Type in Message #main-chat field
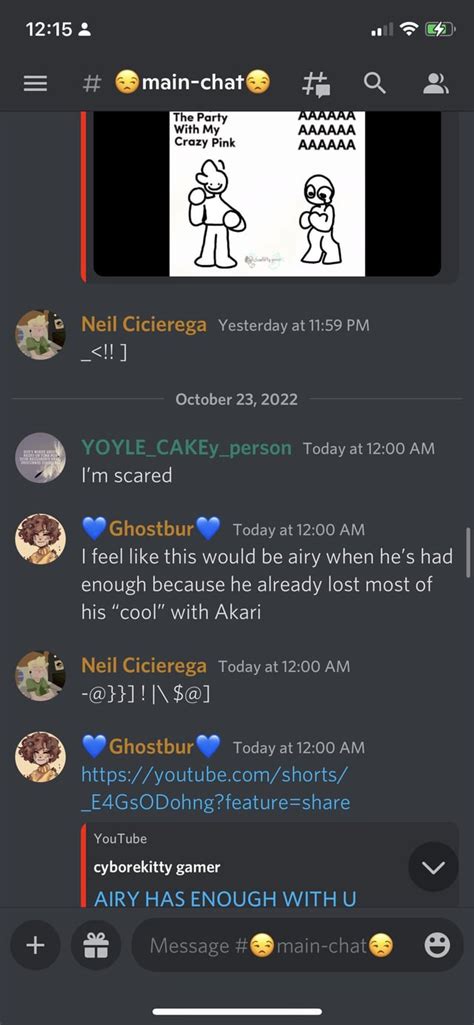The image size is (474, 1025). pyautogui.click(x=271, y=945)
